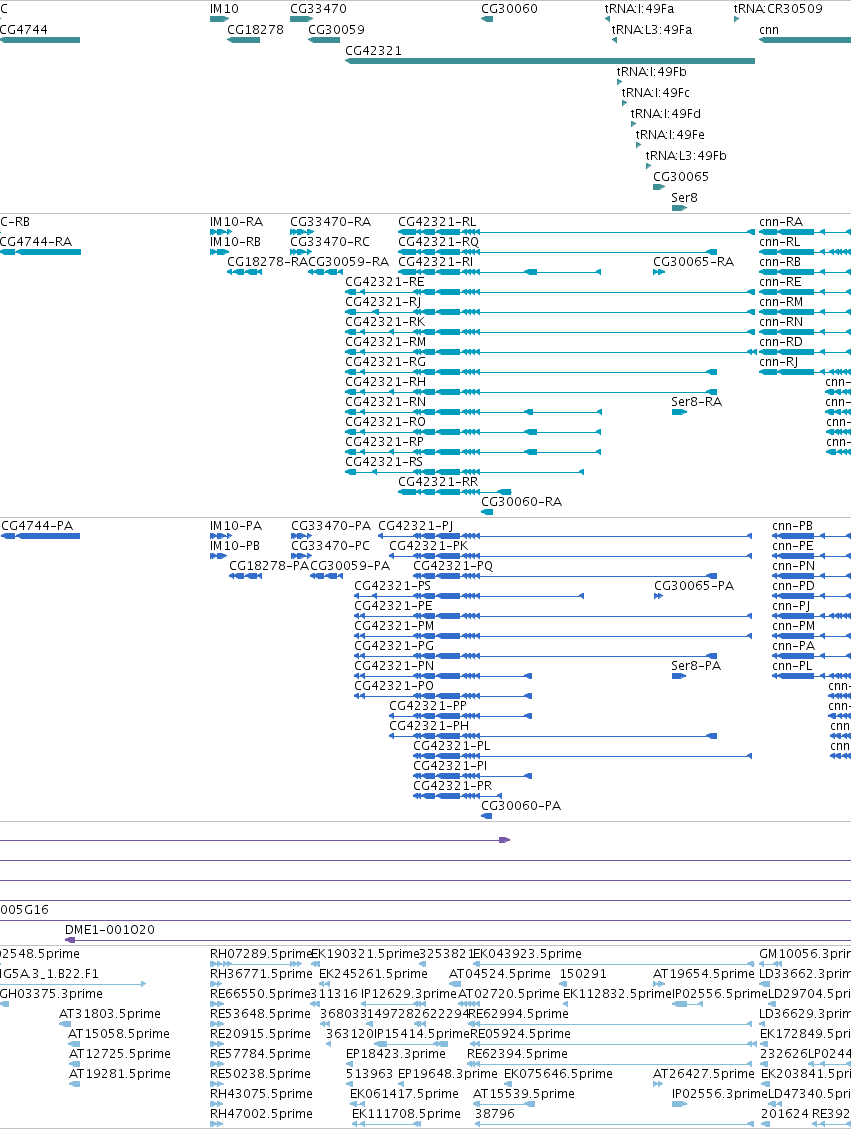Click EST RH36771.5prime
This screenshot has height=1129, width=851.
[x=261, y=973]
